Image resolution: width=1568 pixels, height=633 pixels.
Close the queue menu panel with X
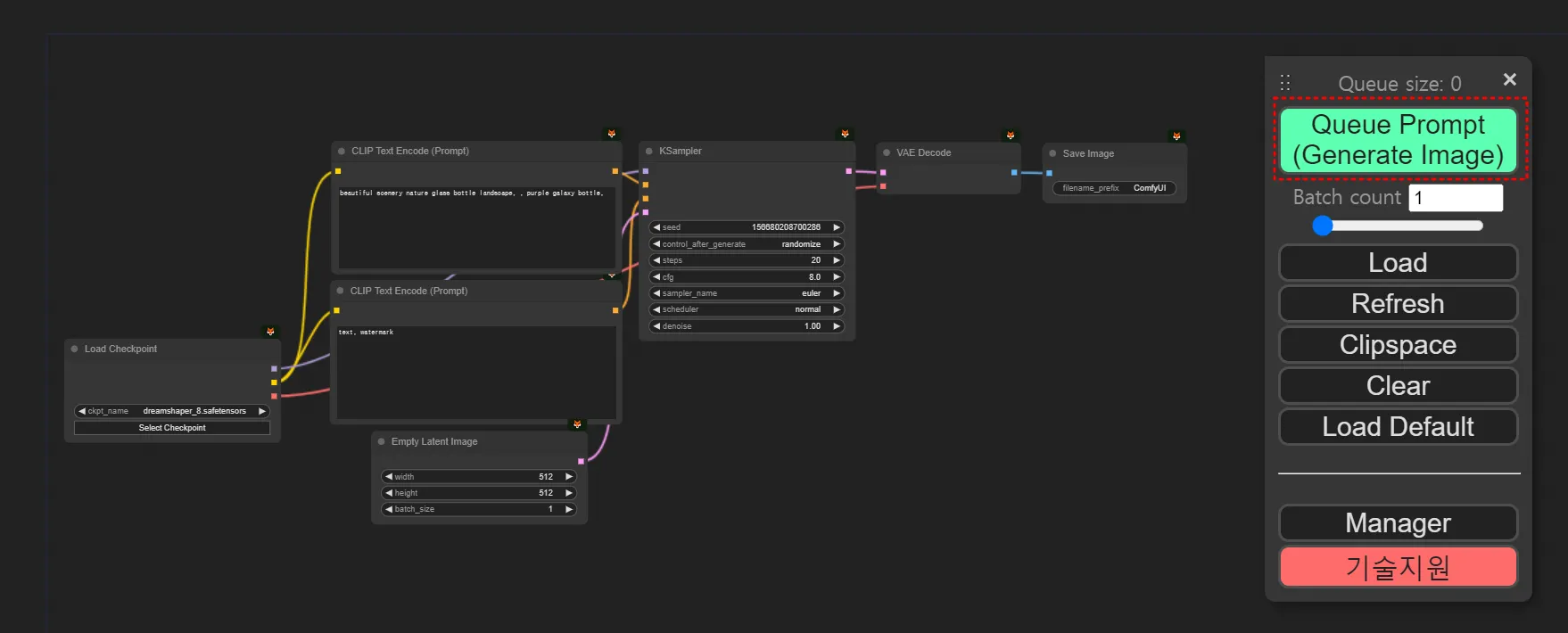click(x=1510, y=79)
